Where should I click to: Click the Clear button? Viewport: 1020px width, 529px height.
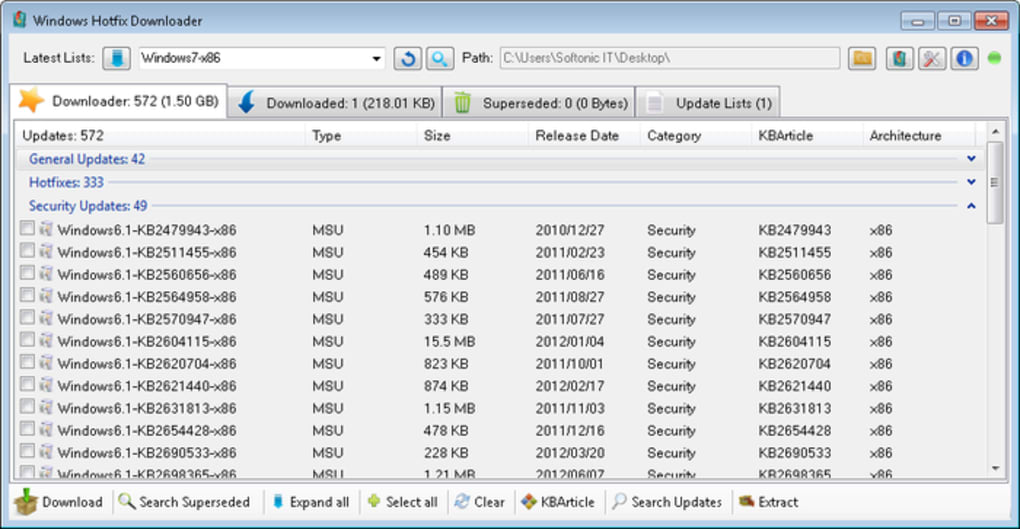[480, 502]
